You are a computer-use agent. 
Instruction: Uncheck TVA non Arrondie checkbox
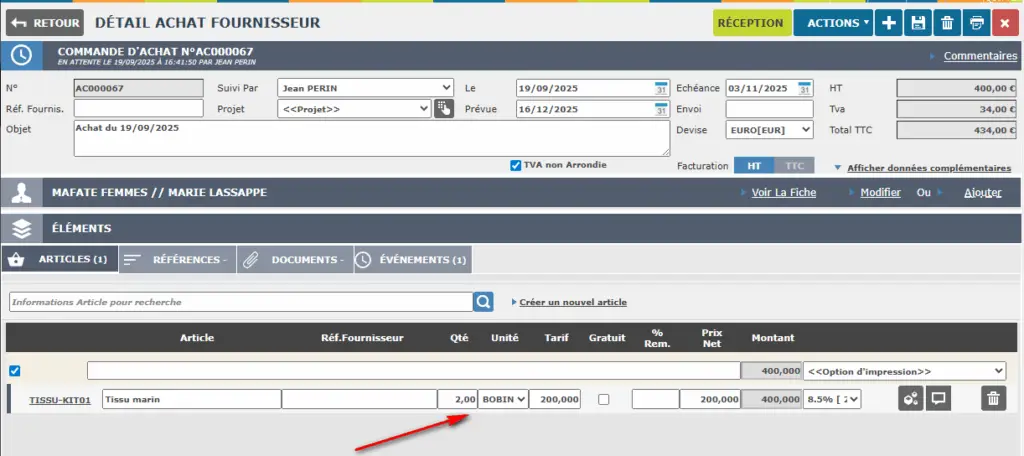coord(515,166)
